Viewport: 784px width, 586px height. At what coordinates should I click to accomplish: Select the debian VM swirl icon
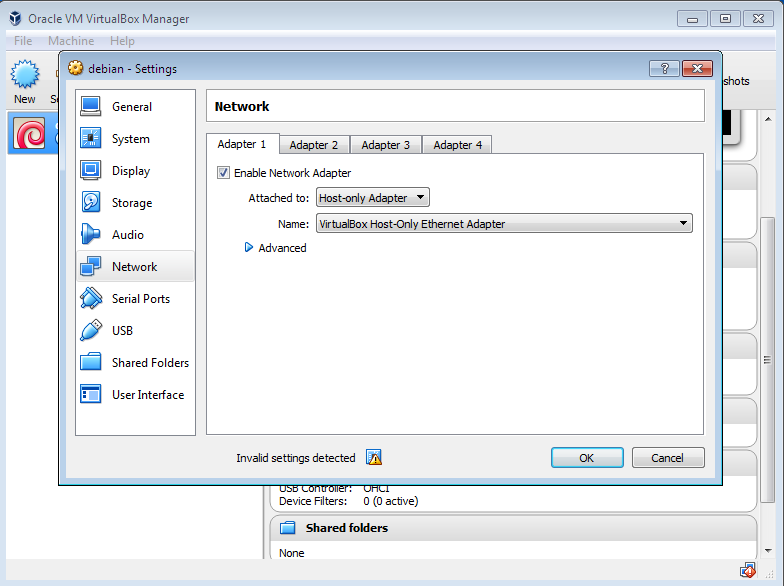[29, 134]
